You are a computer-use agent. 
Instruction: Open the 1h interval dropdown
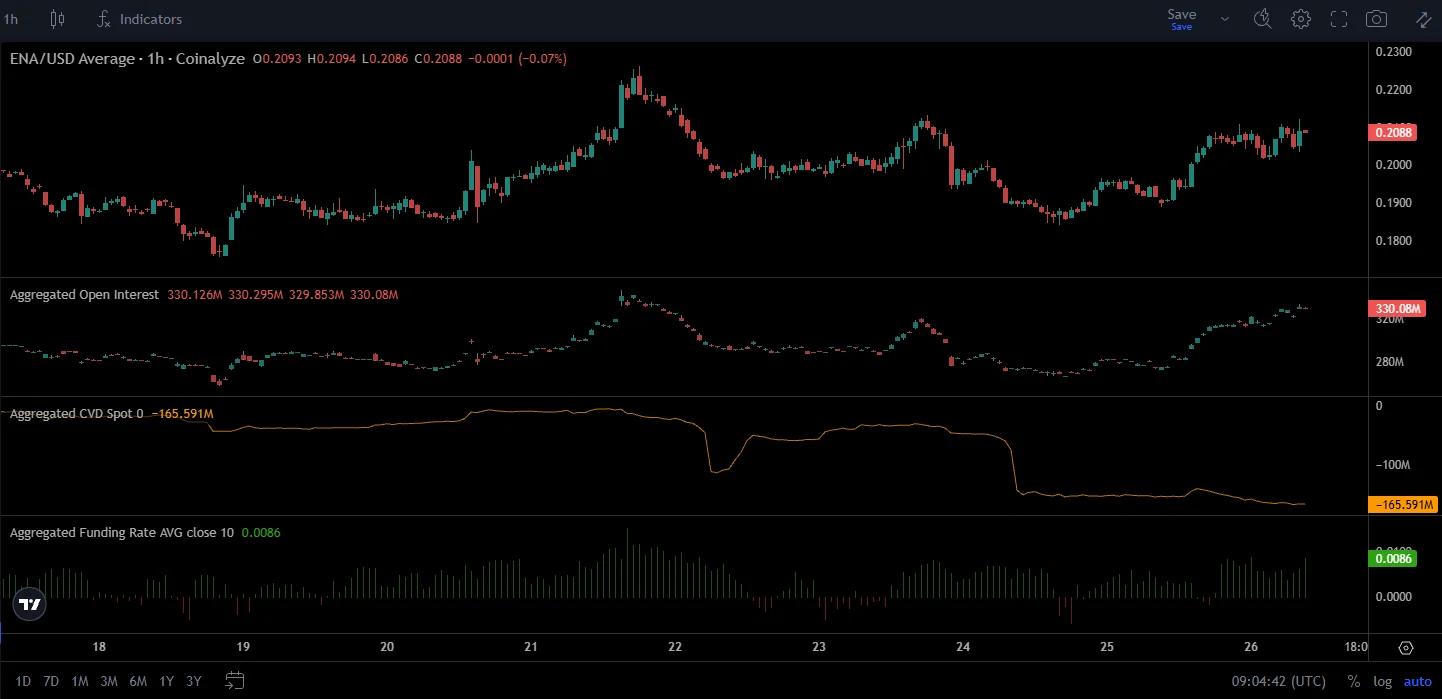tap(10, 19)
